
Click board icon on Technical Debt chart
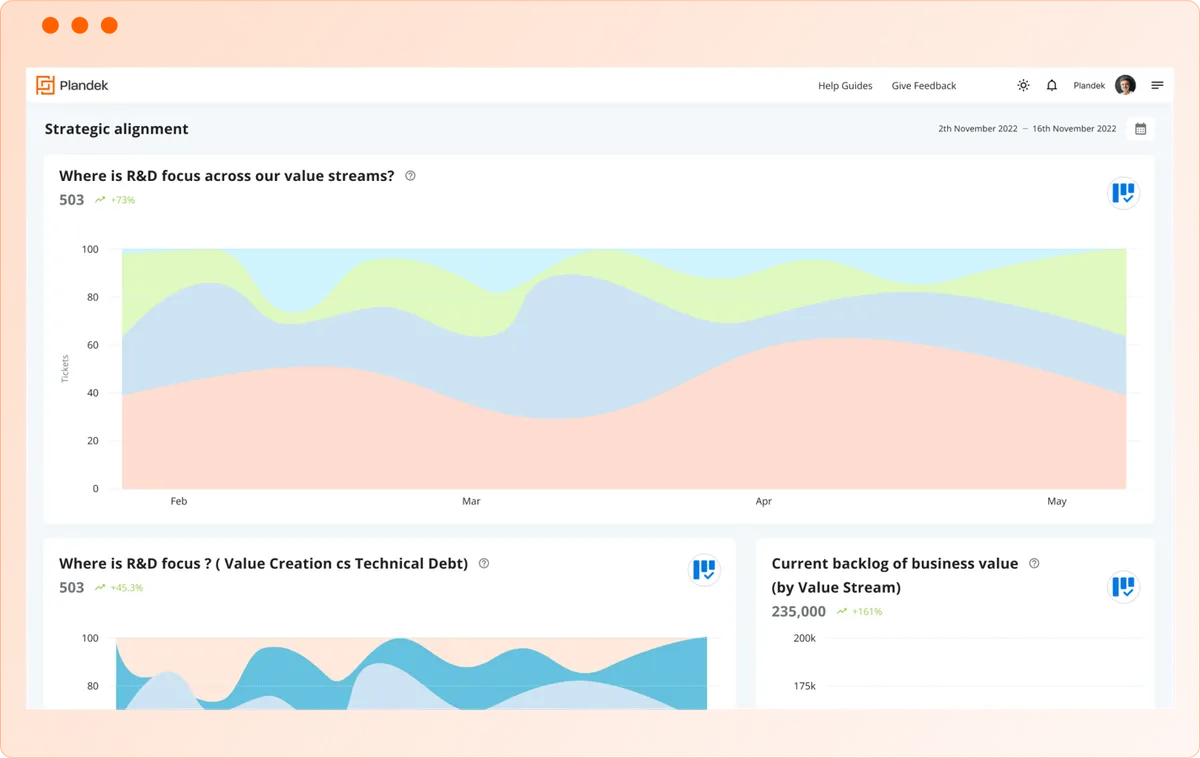(x=705, y=570)
